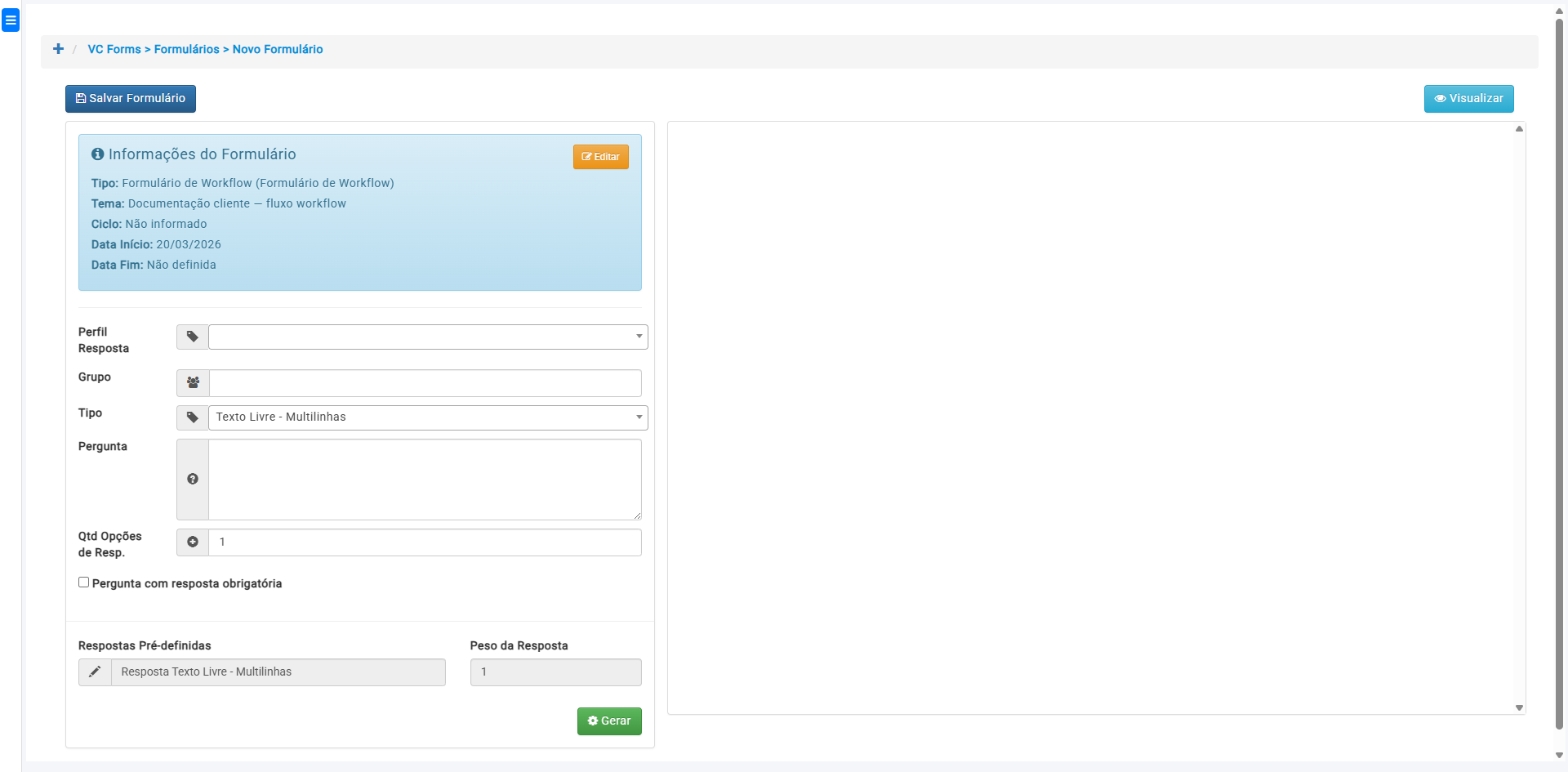Screen dimensions: 1568x772
Task: Click the preview panel scroll down arrow
Action: 1519,707
